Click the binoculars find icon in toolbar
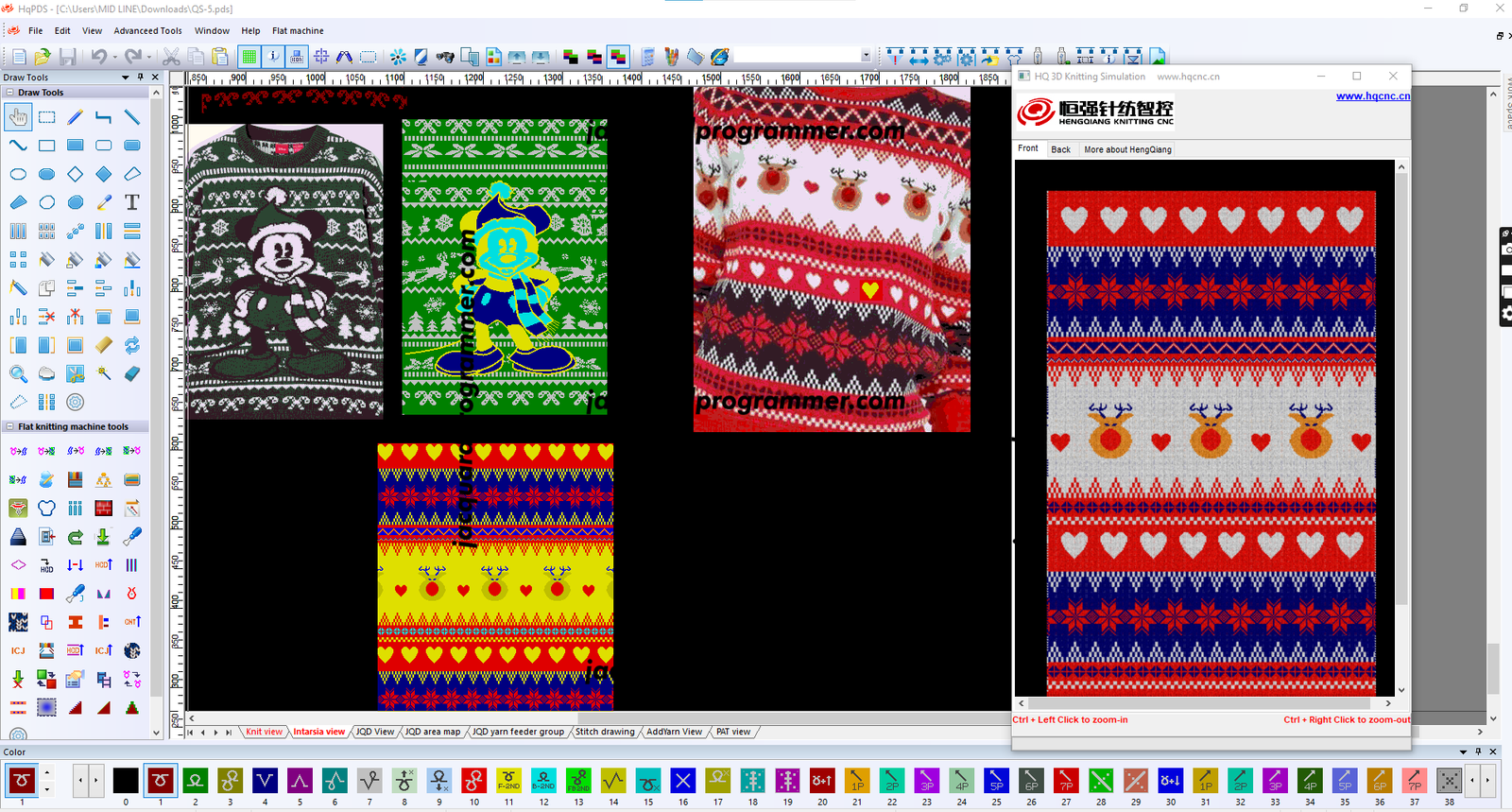Screen dimensions: 1512x812 click(445, 58)
